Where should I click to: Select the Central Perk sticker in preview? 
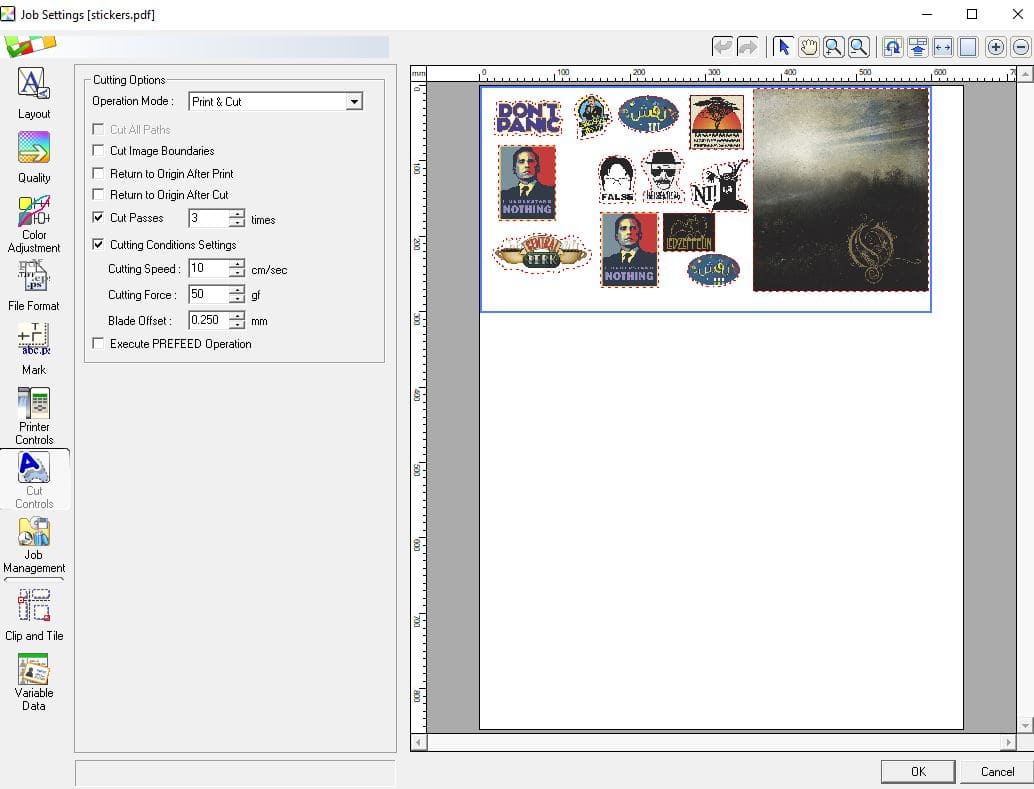(x=541, y=253)
